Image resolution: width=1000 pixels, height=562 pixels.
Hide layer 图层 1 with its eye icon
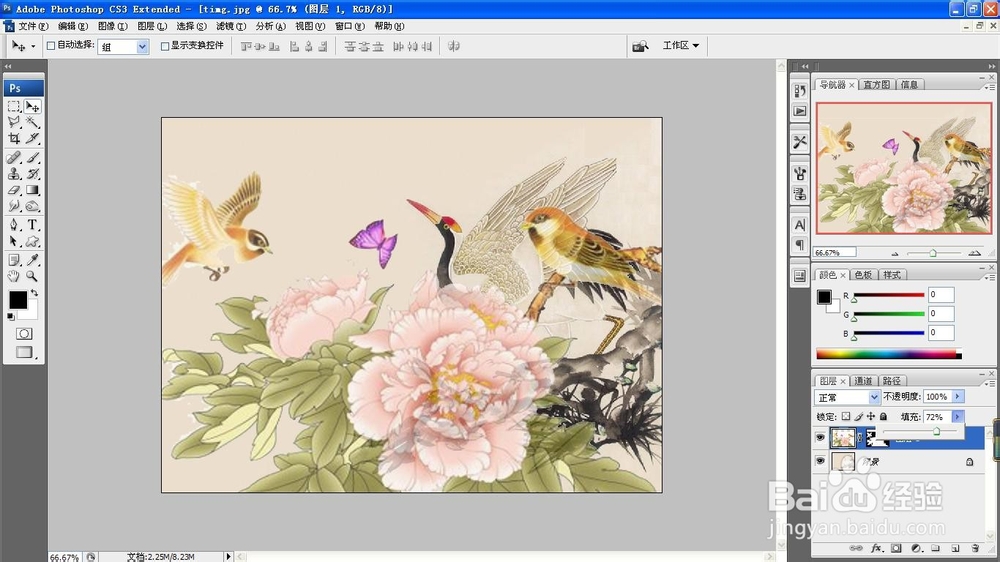tap(820, 438)
